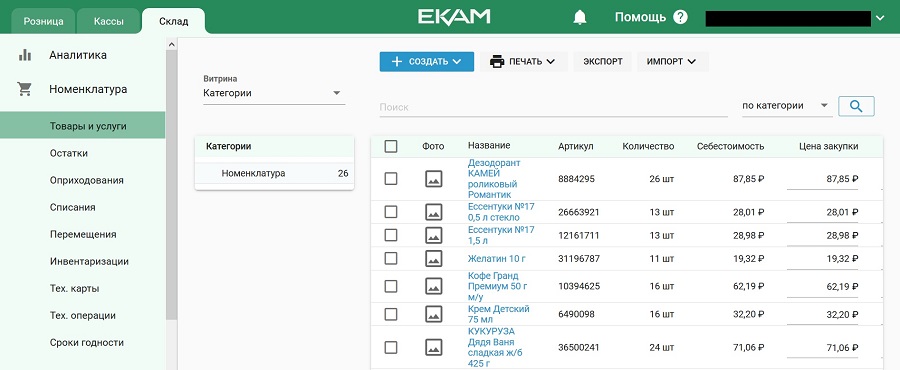The width and height of the screenshot is (900, 370).
Task: Click the plus icon on Создать
Action: click(397, 61)
